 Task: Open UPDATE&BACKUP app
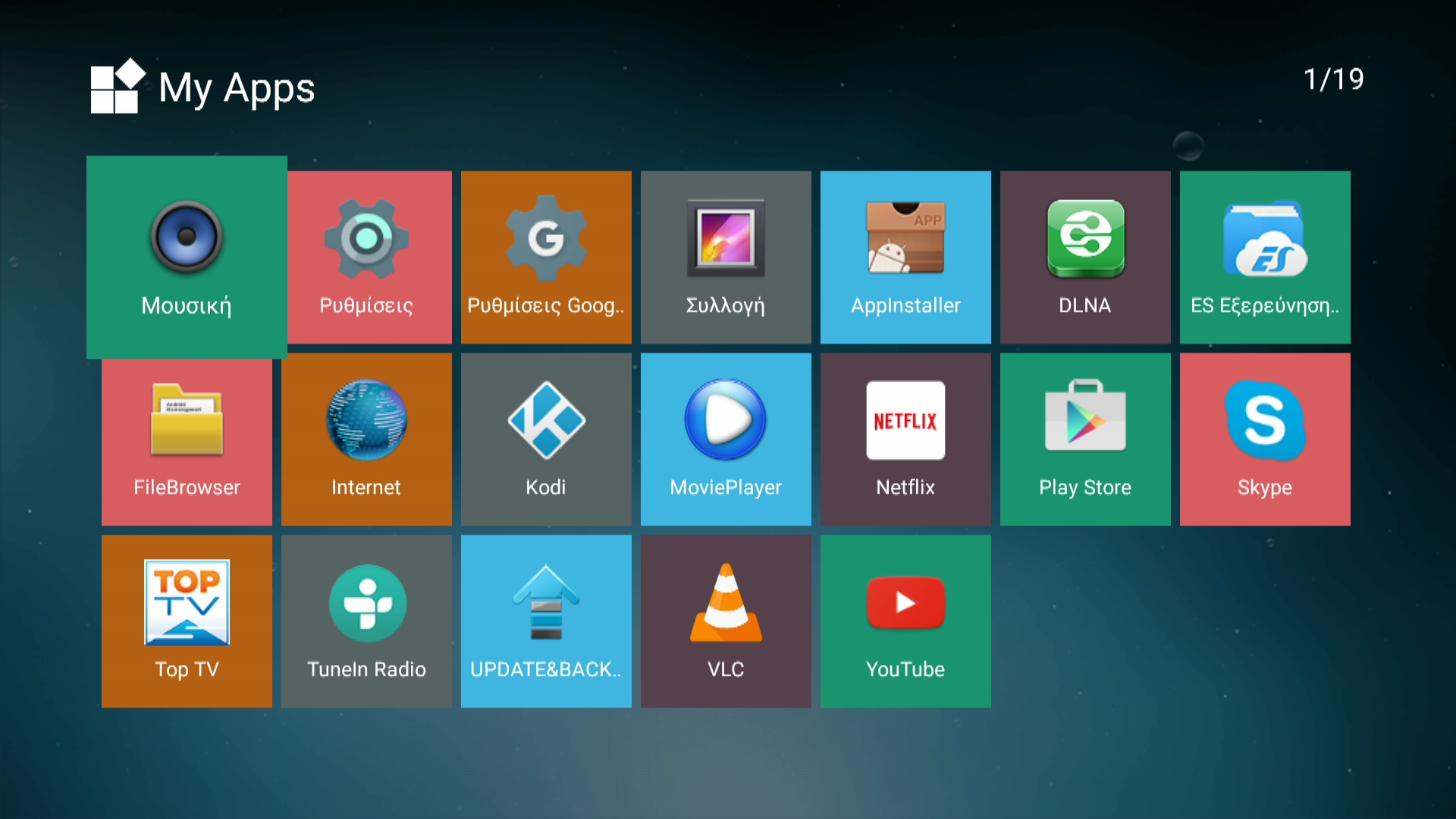click(x=546, y=621)
